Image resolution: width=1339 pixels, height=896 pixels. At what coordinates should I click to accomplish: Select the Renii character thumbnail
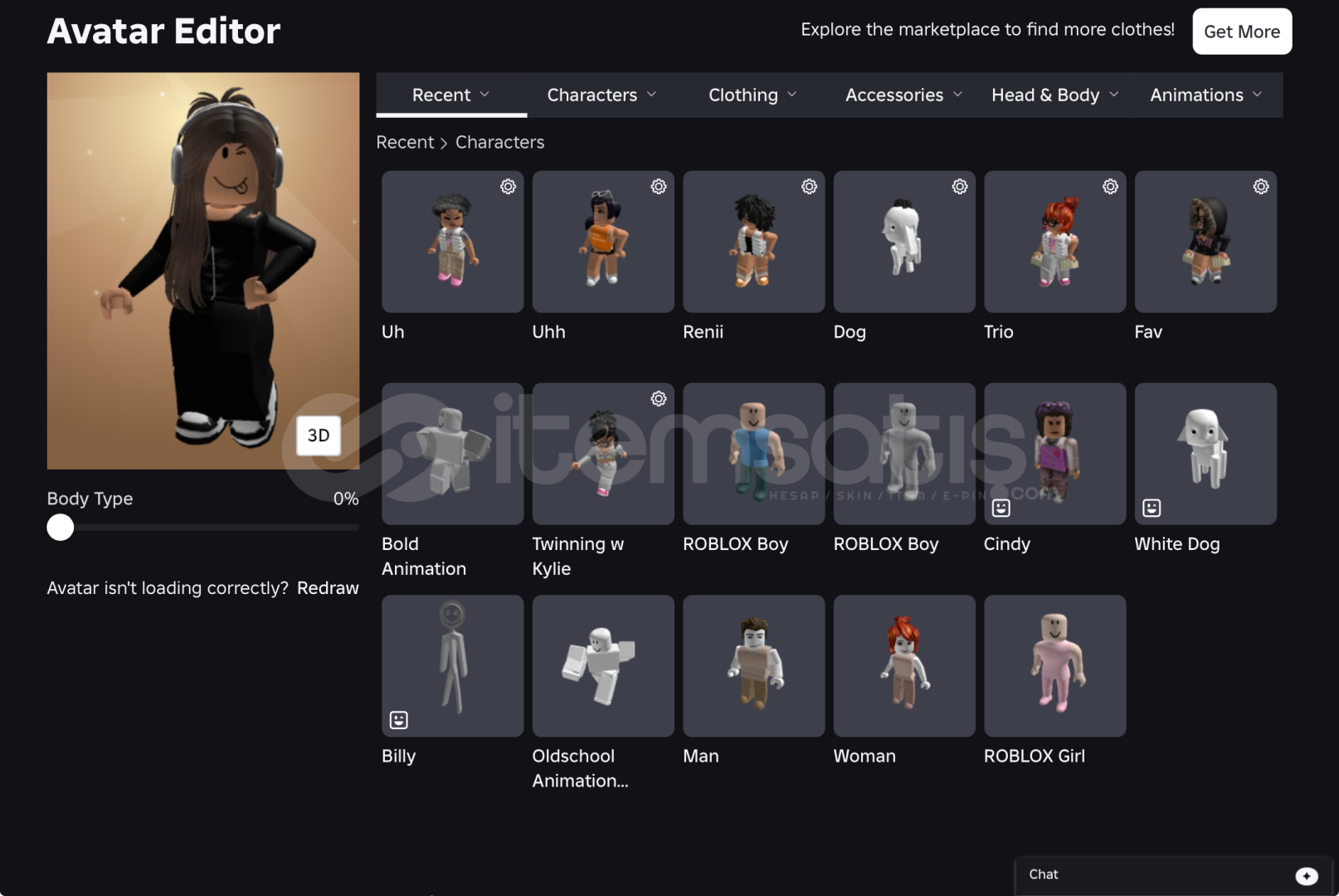(753, 241)
